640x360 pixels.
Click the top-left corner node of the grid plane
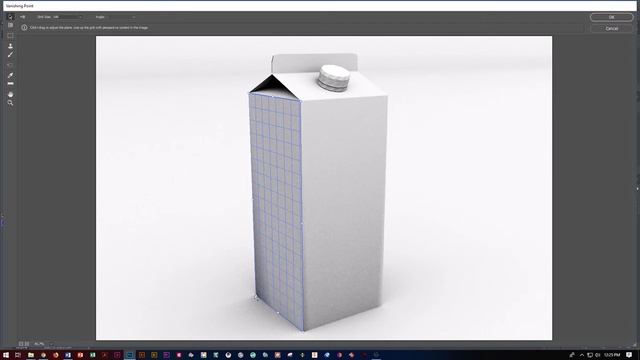click(249, 93)
